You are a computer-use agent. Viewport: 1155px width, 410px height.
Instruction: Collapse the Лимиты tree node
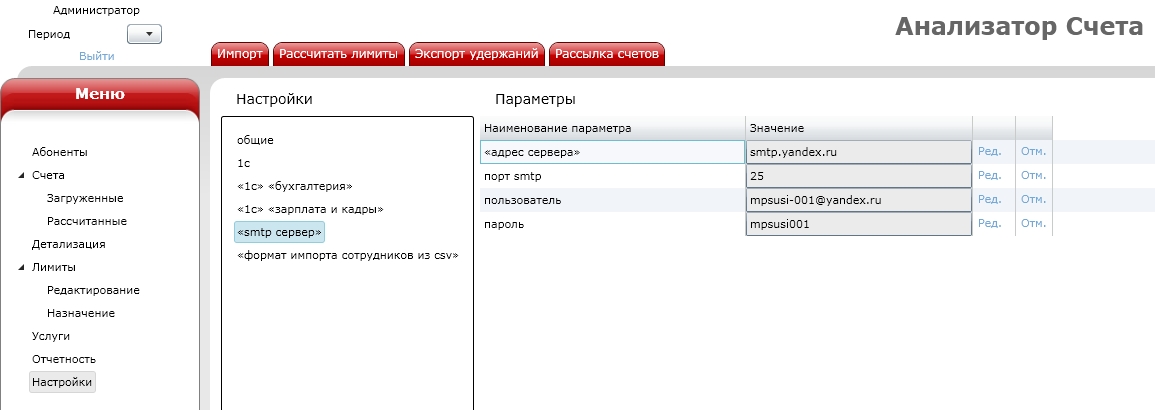tap(22, 267)
